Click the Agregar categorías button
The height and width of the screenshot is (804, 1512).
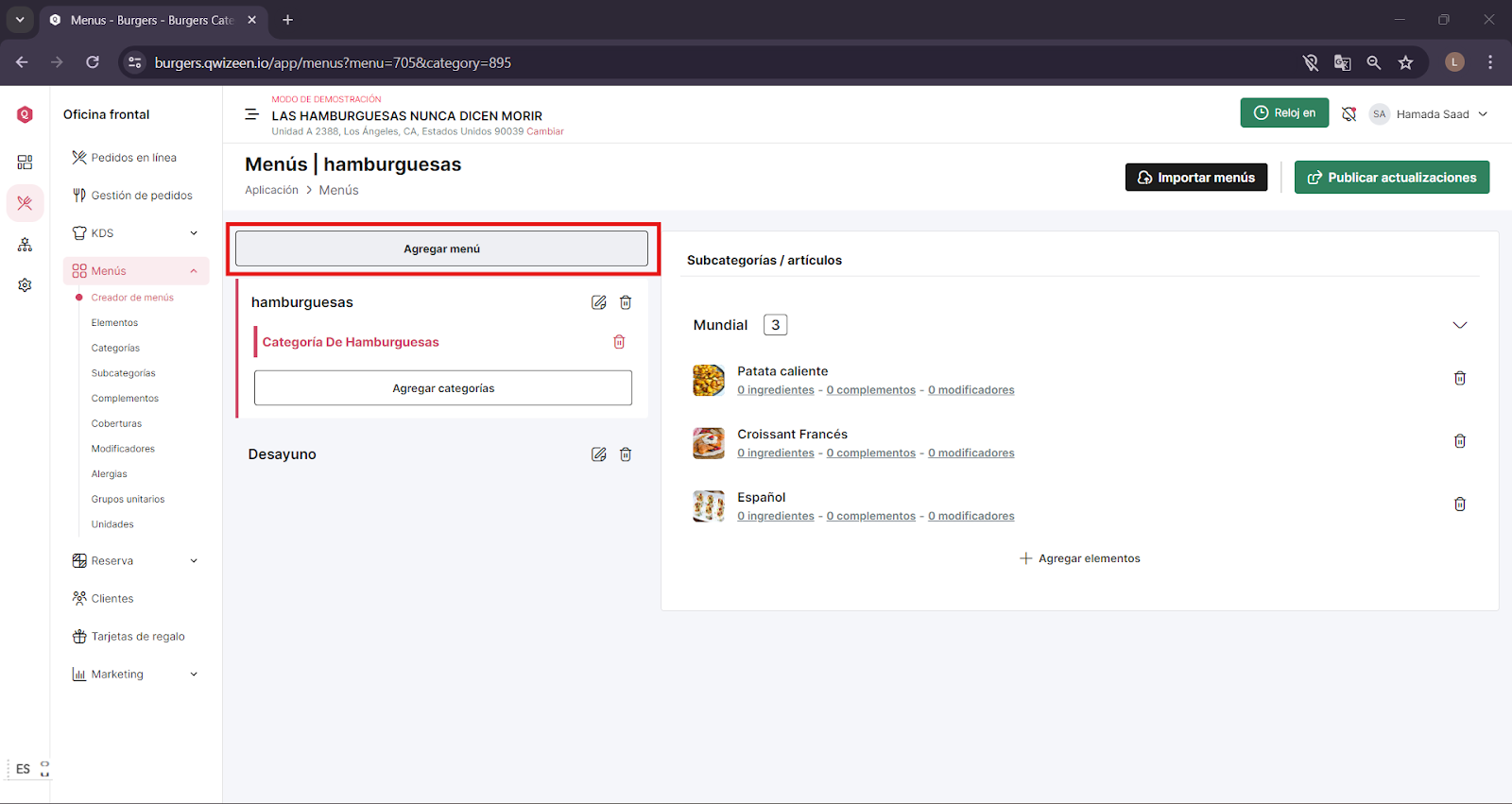coord(443,388)
